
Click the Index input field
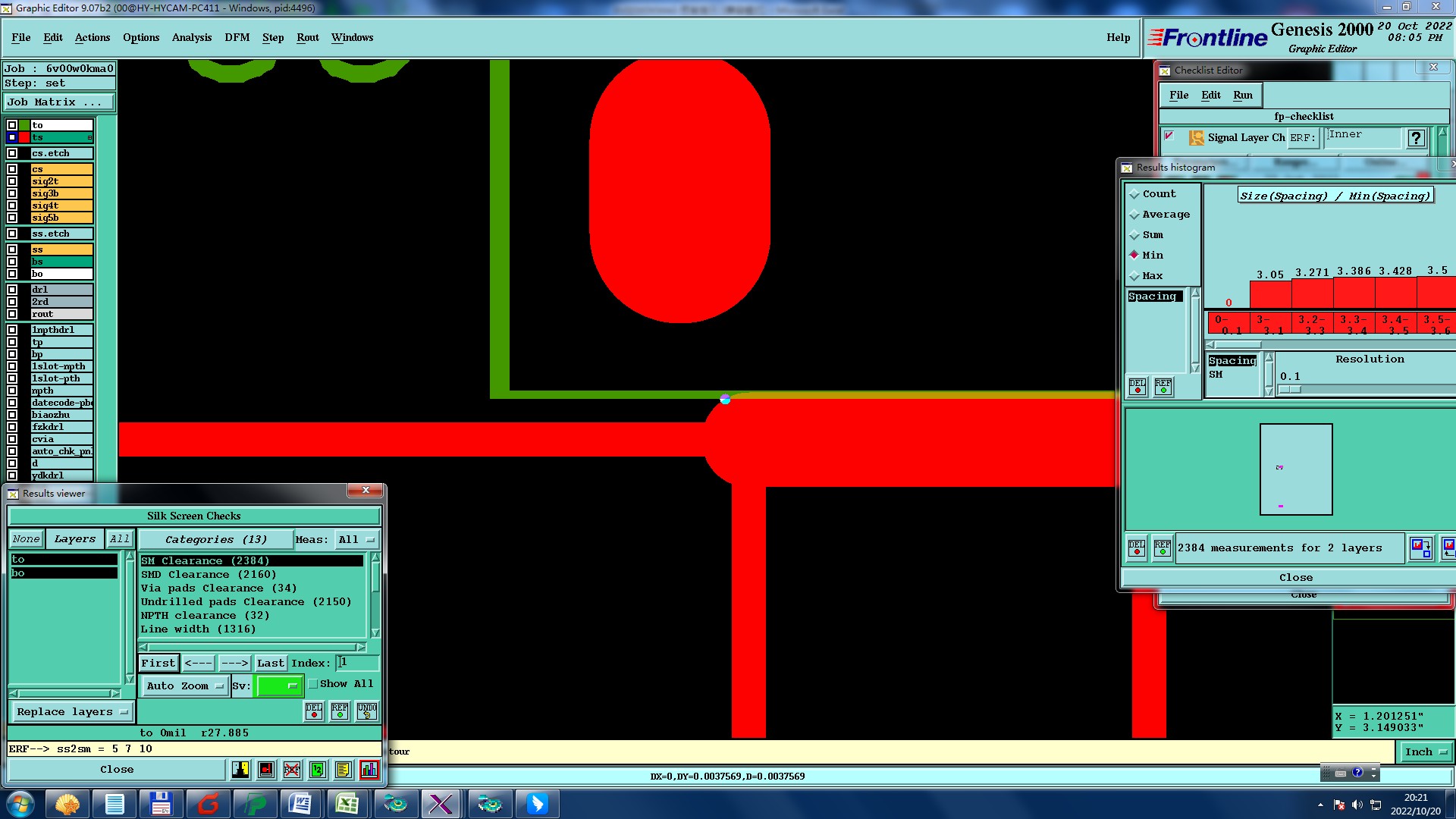pos(357,663)
